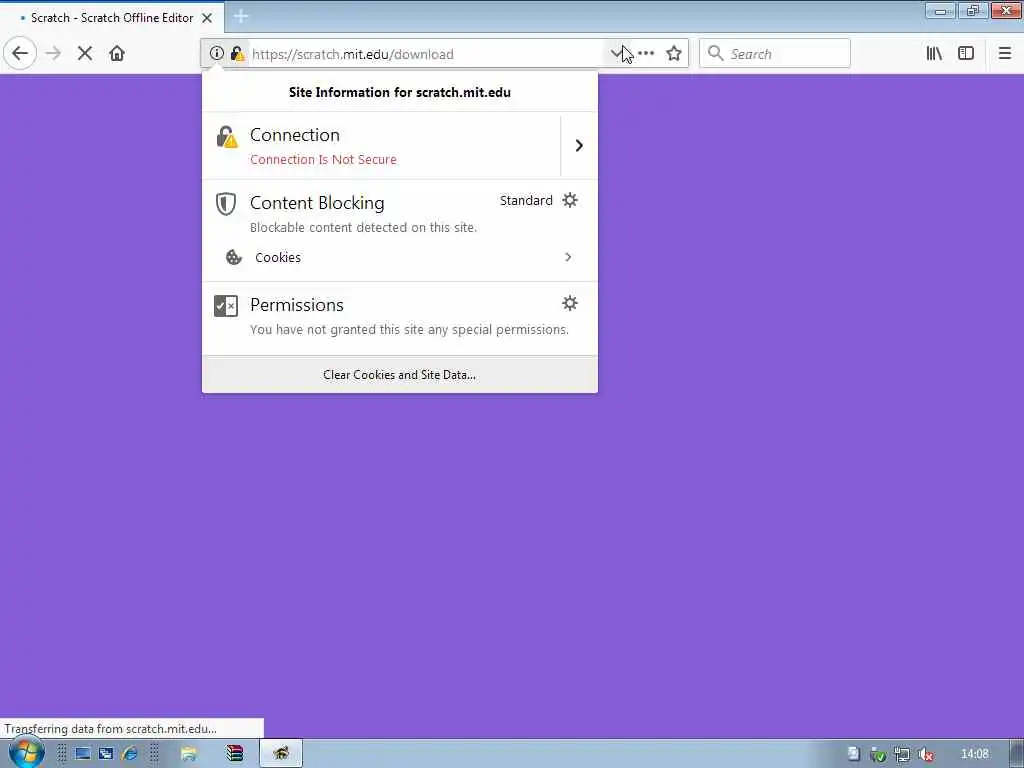Bookmark this page with the star
Screen dimensions: 1024x768
674,54
